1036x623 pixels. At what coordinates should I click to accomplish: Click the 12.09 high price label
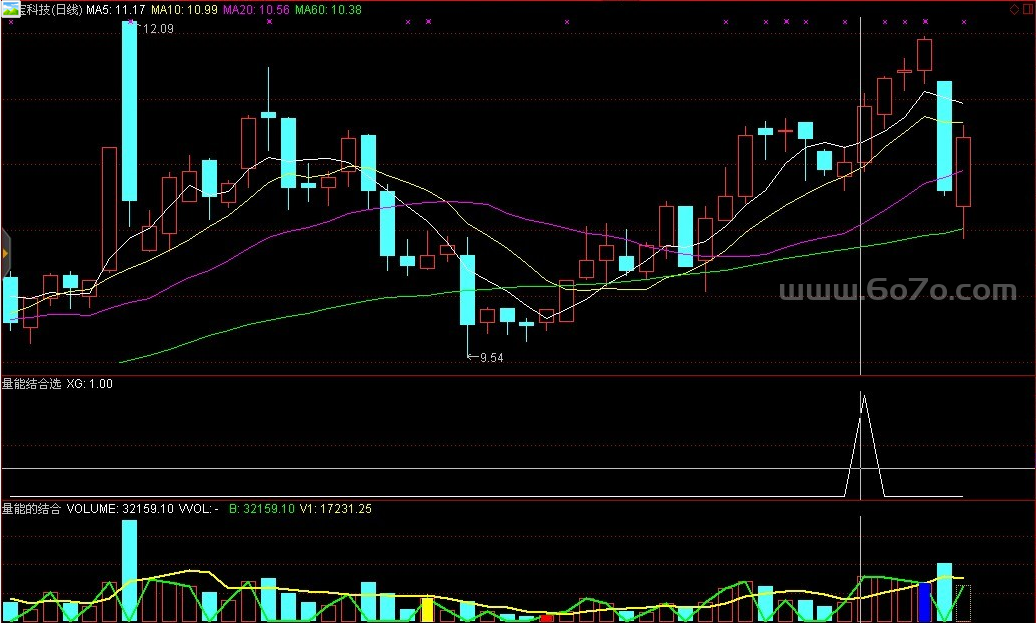point(158,28)
